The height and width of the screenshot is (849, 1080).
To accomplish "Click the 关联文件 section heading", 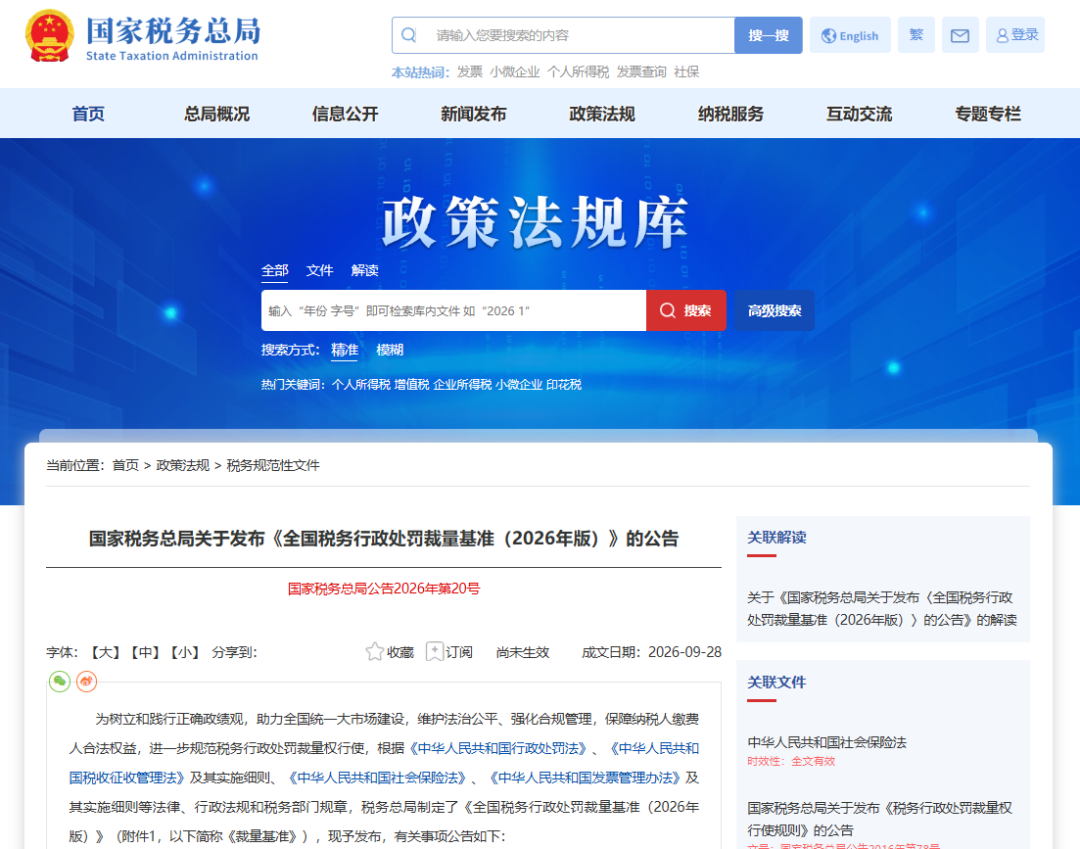I will click(776, 682).
